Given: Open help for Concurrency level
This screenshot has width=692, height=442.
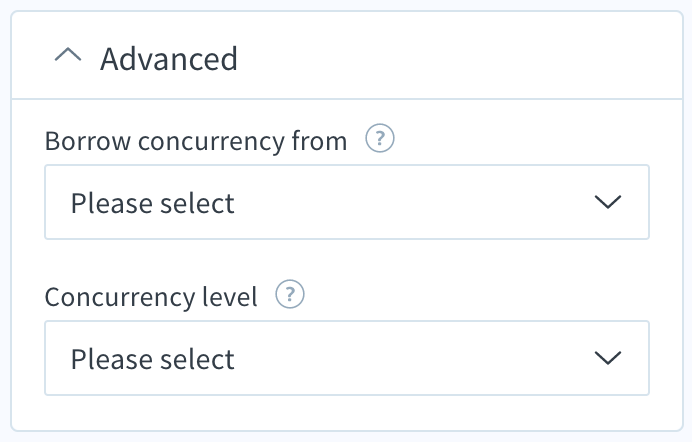Looking at the screenshot, I should tap(290, 294).
